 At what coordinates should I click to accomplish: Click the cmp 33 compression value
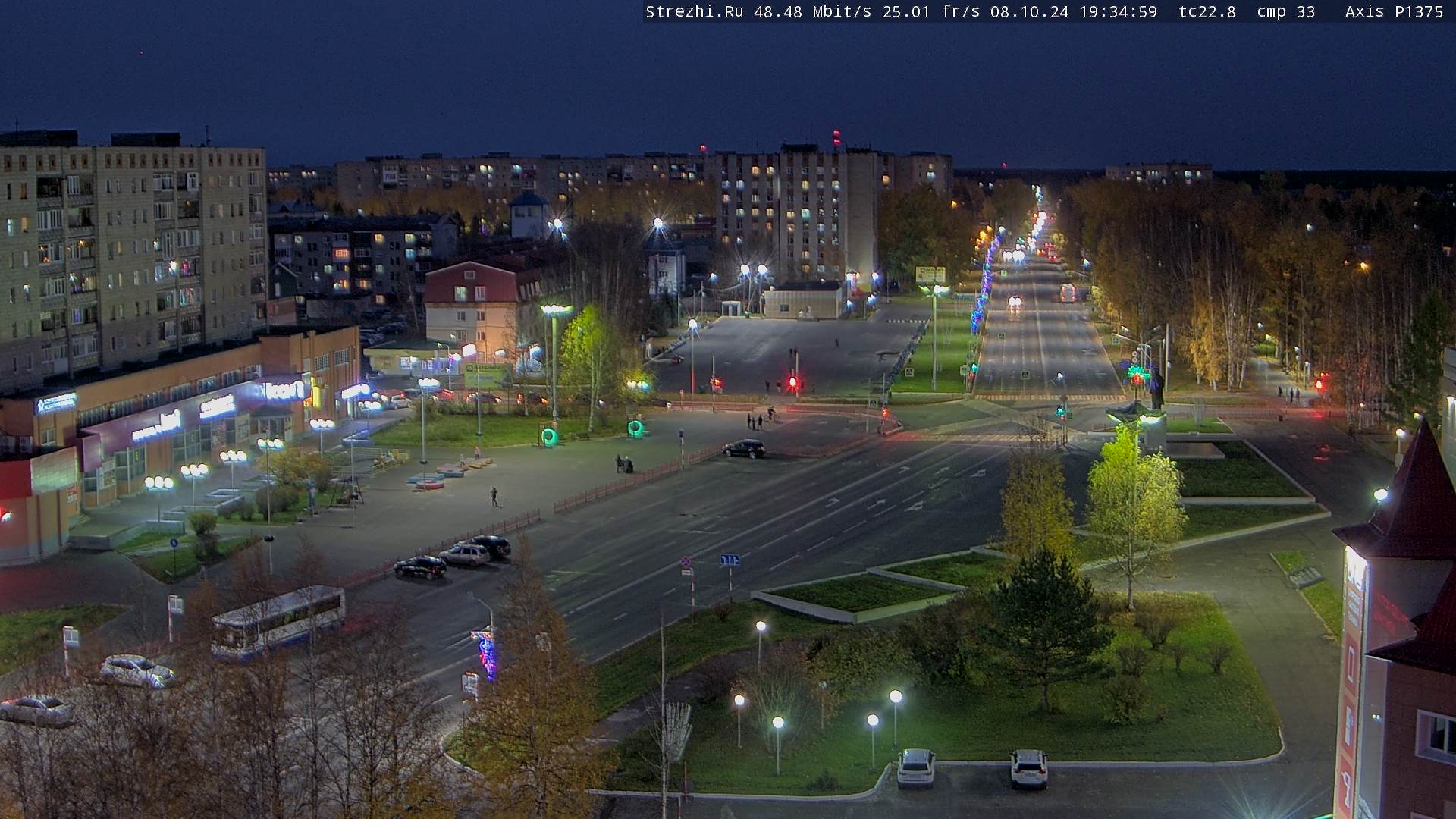click(1285, 12)
